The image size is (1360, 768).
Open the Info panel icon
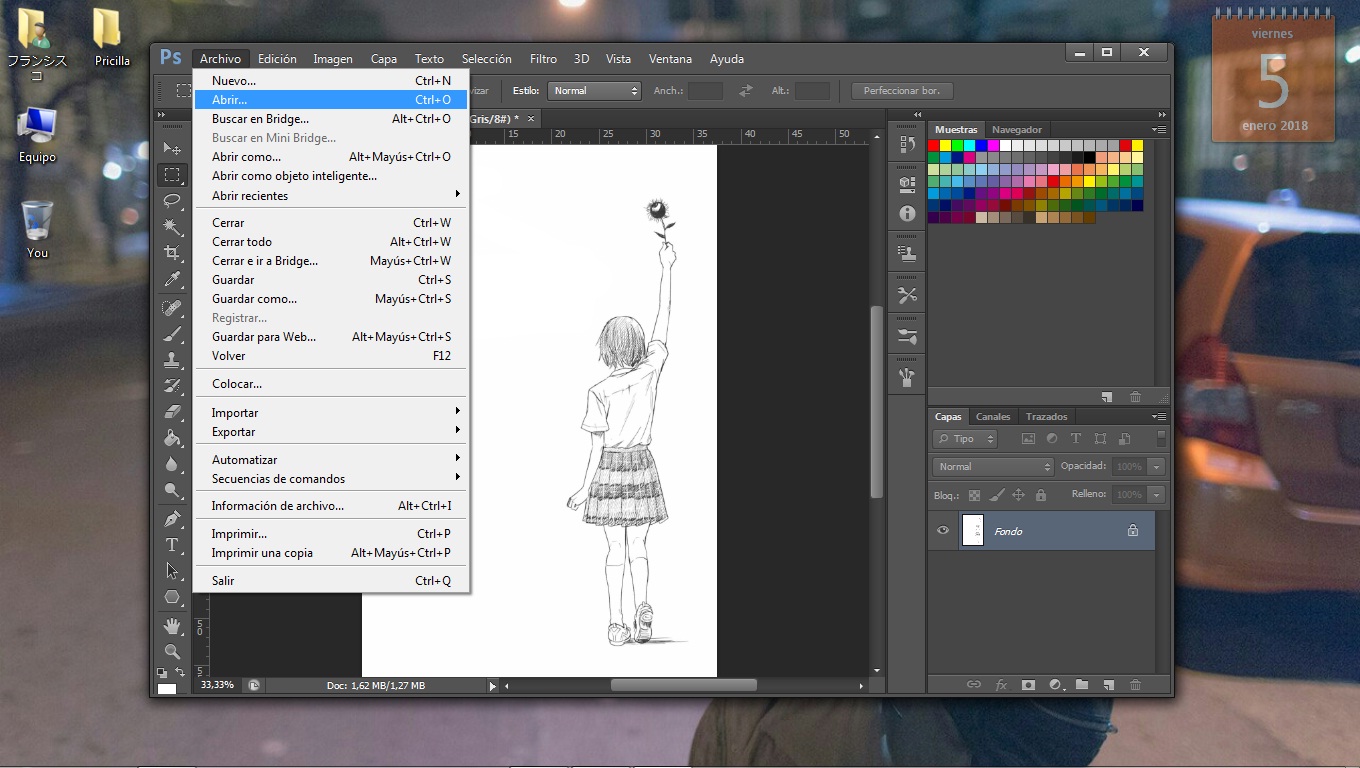pyautogui.click(x=907, y=213)
